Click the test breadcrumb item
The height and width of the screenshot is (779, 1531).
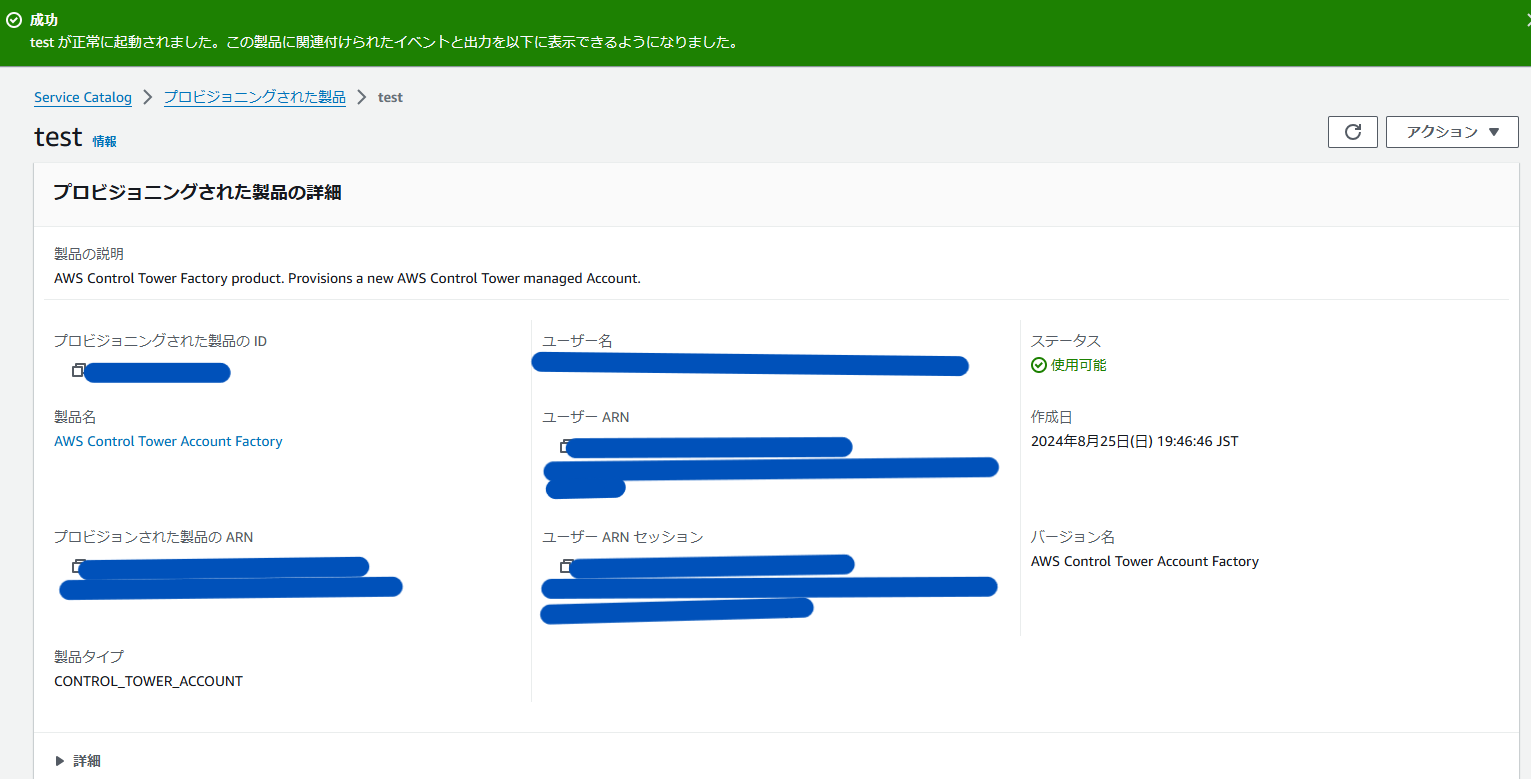pos(390,97)
